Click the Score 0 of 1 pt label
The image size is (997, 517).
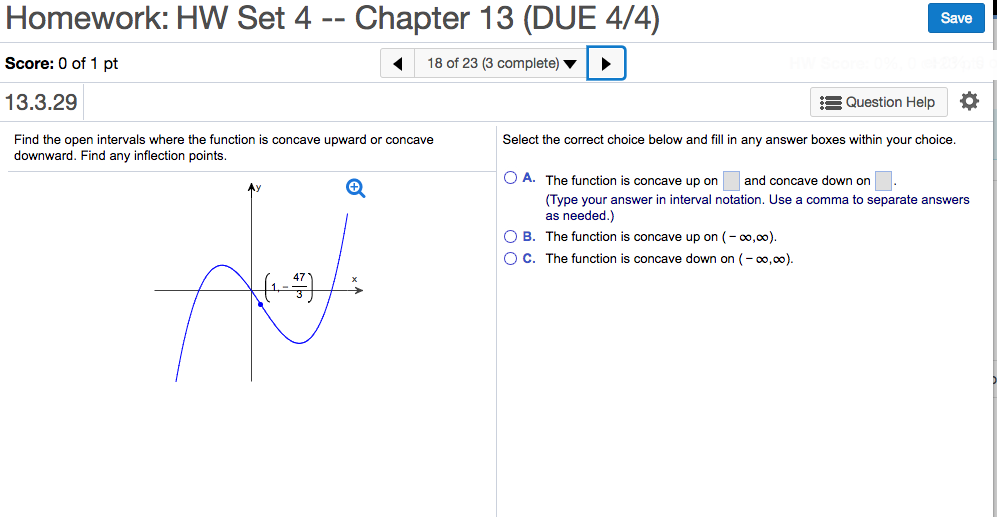pos(62,64)
